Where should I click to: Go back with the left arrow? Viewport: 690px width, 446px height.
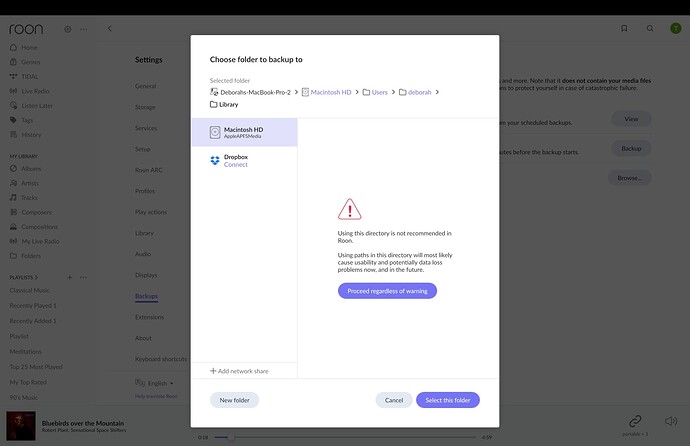(110, 29)
